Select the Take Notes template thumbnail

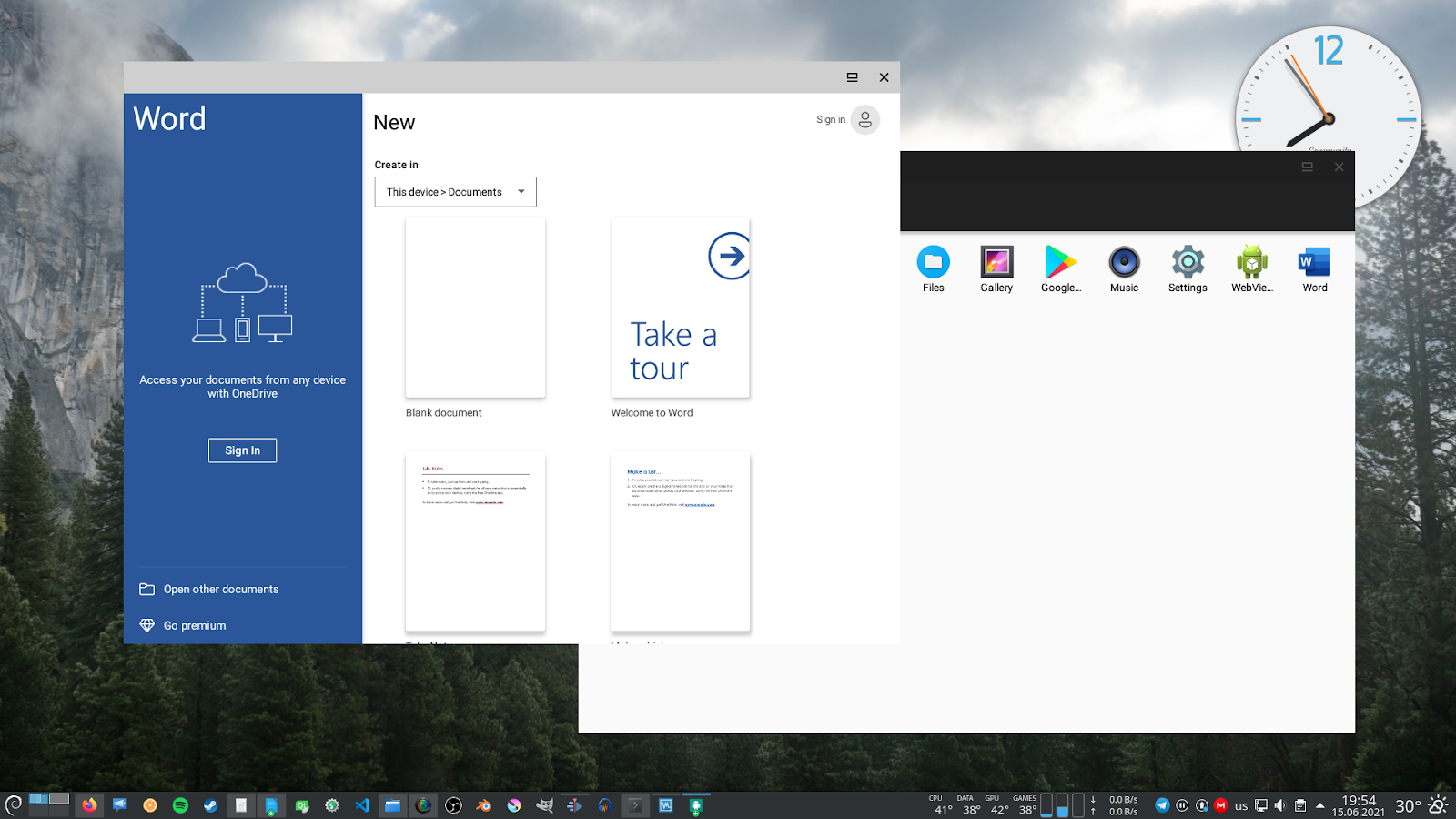(475, 541)
